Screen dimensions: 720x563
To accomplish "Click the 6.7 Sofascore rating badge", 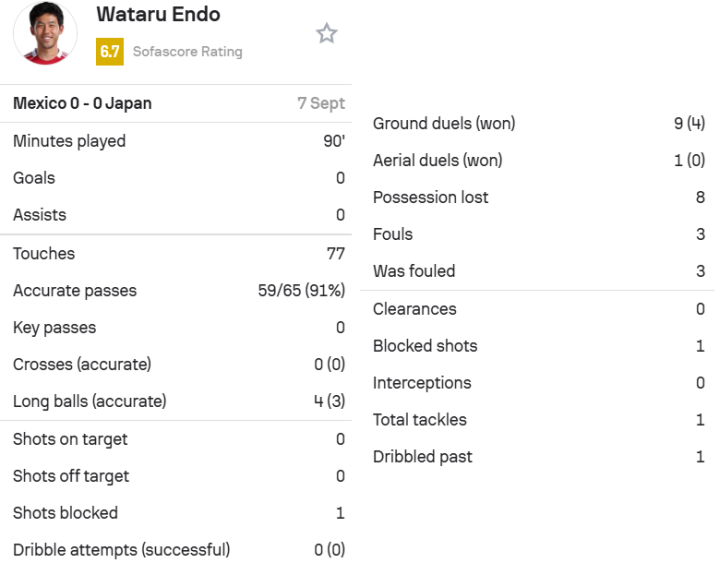I will tap(109, 51).
